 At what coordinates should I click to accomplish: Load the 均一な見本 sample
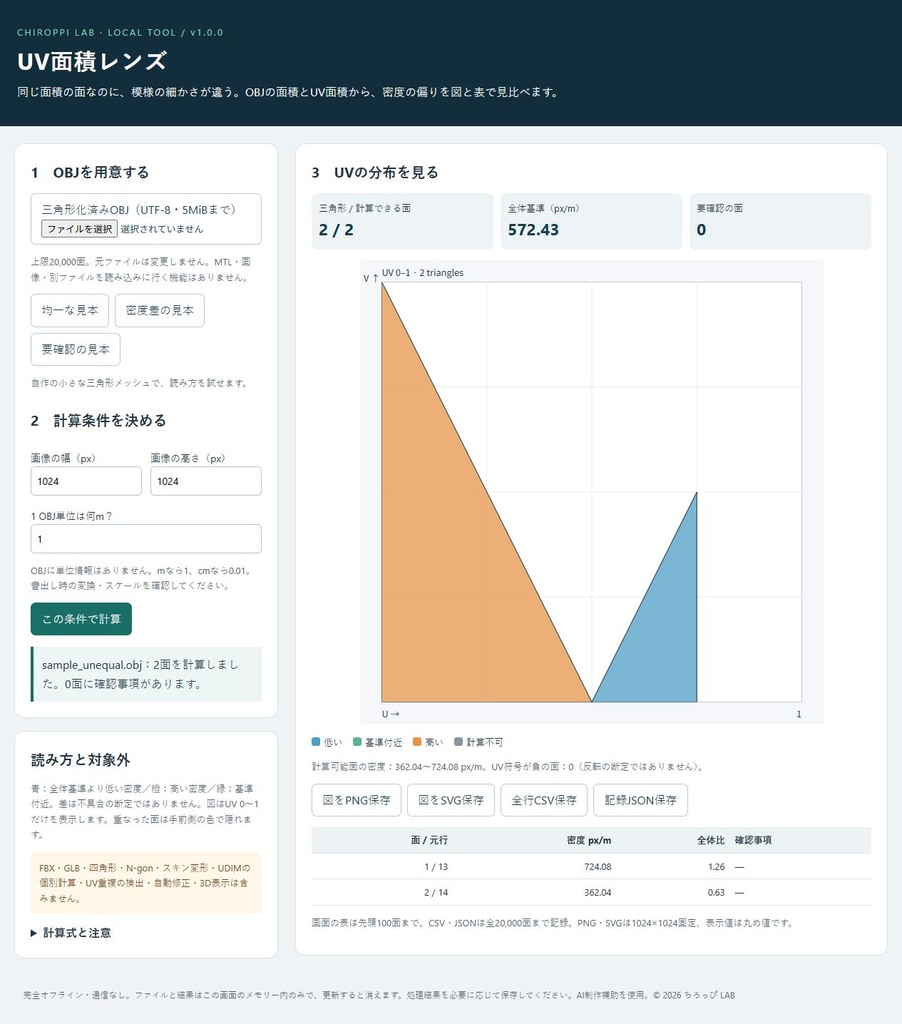point(70,310)
